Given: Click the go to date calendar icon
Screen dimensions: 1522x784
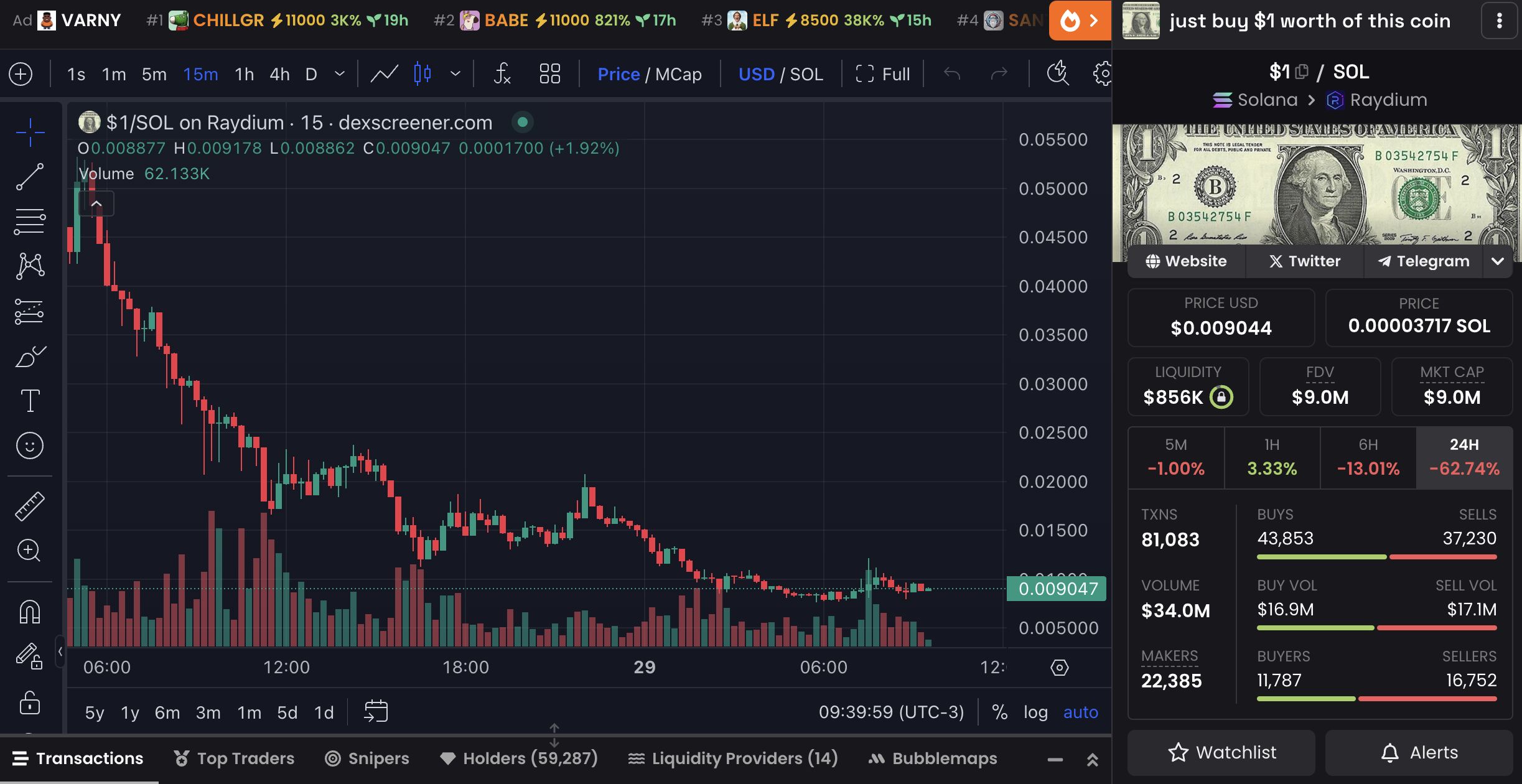Looking at the screenshot, I should point(376,712).
